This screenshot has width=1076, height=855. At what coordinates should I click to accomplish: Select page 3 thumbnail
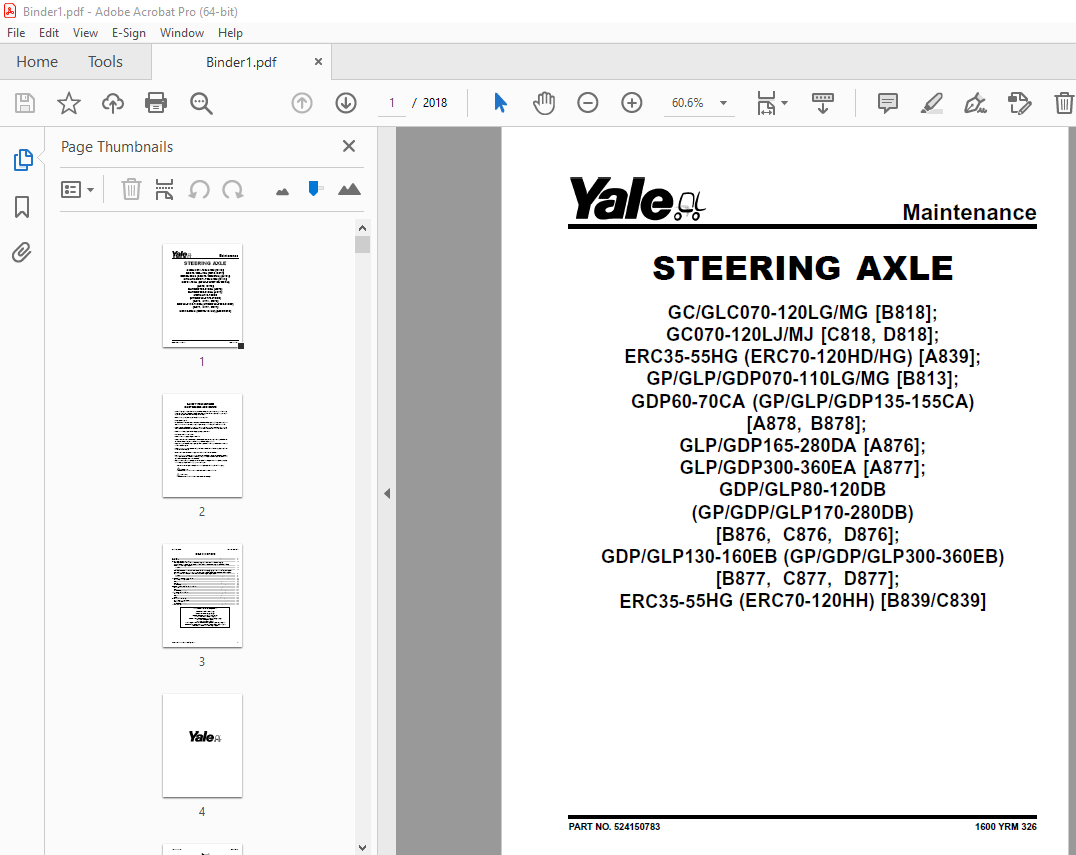click(202, 596)
